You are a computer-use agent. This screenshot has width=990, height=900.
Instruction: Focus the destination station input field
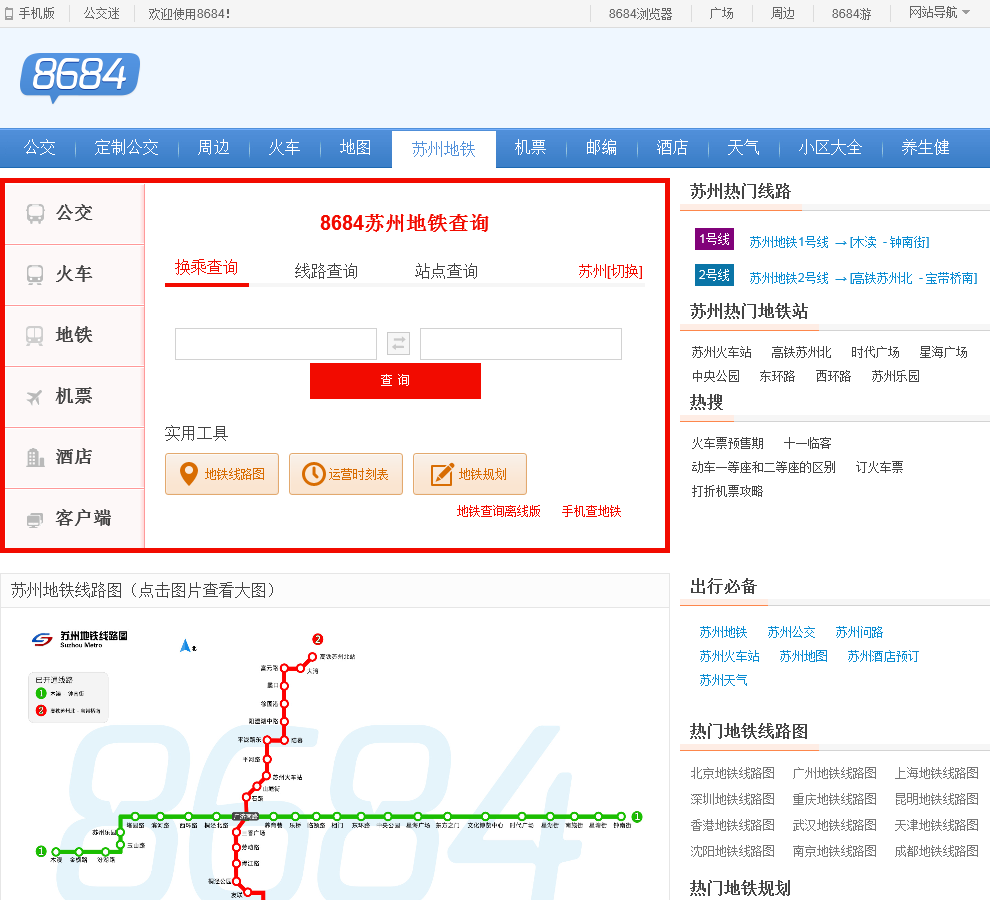521,344
